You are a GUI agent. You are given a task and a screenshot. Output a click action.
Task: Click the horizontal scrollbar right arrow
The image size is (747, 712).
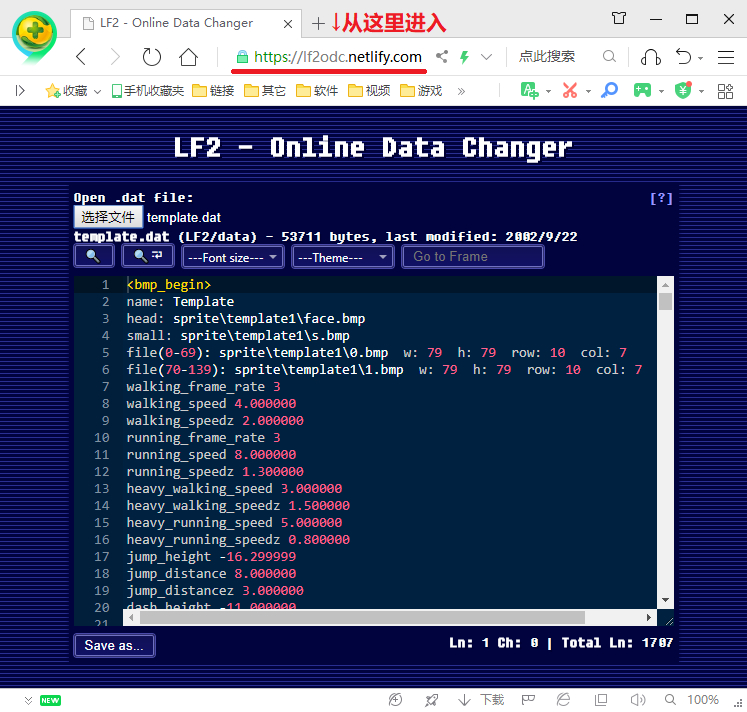click(648, 617)
